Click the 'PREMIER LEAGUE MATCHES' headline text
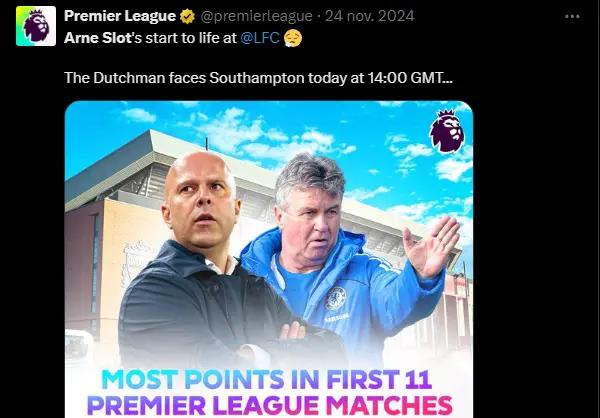The image size is (600, 418). pyautogui.click(x=269, y=405)
